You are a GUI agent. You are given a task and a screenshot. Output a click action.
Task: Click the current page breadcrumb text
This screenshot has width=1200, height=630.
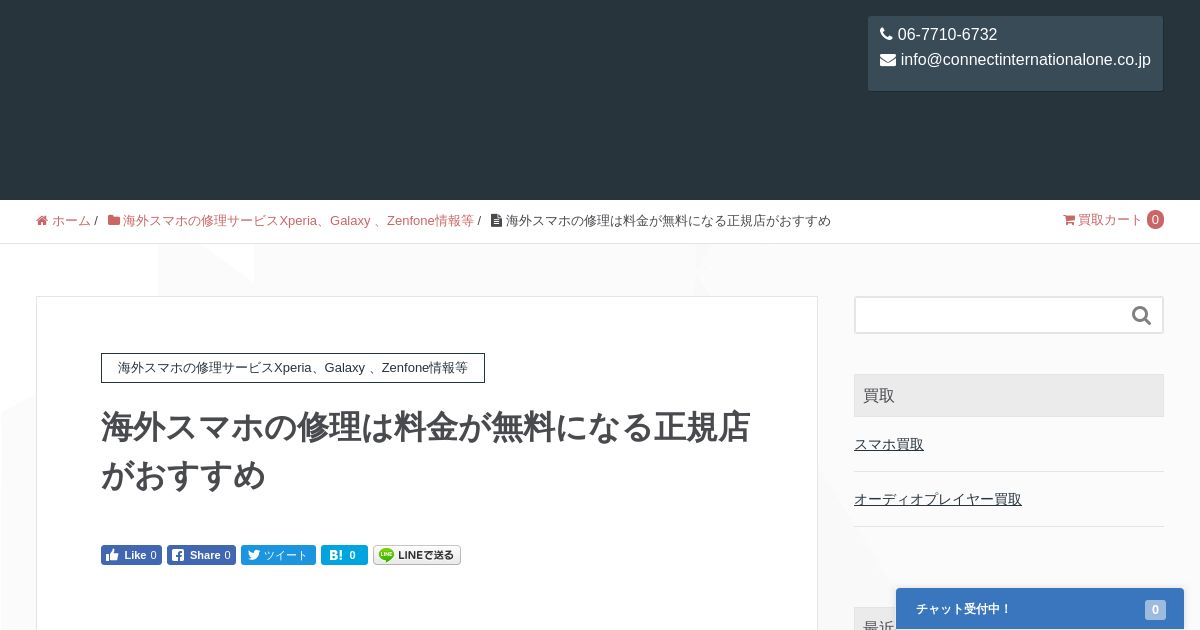(x=668, y=221)
